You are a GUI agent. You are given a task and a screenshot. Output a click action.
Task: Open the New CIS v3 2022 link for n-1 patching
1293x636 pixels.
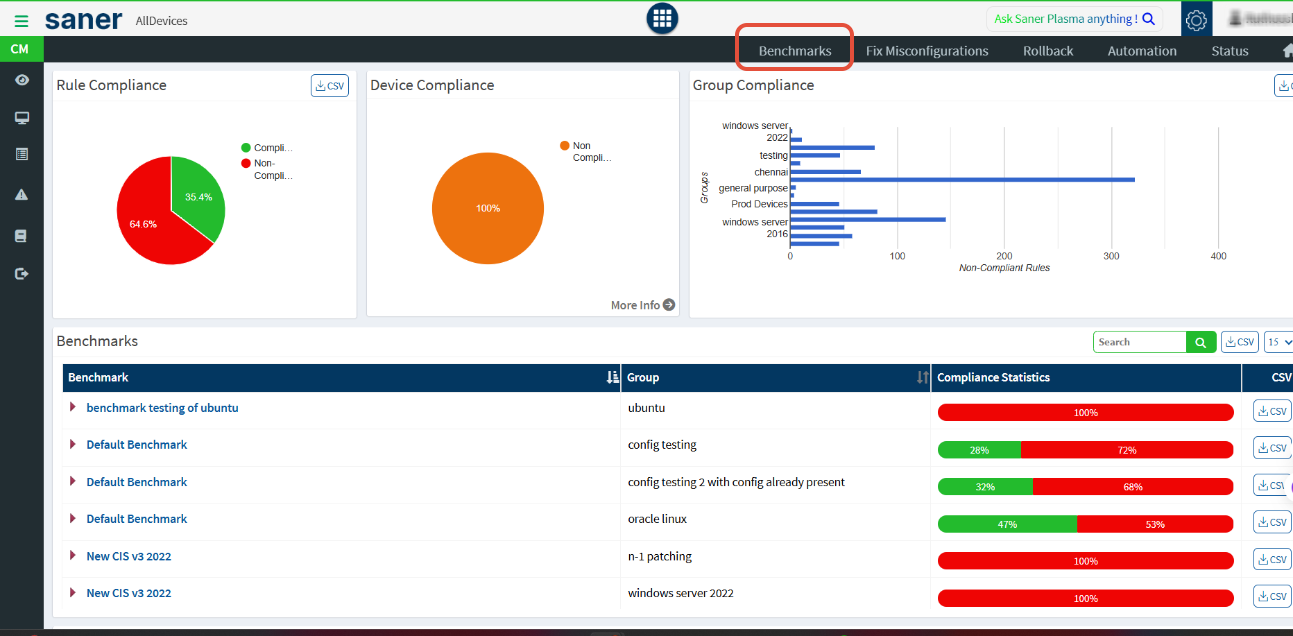[129, 556]
